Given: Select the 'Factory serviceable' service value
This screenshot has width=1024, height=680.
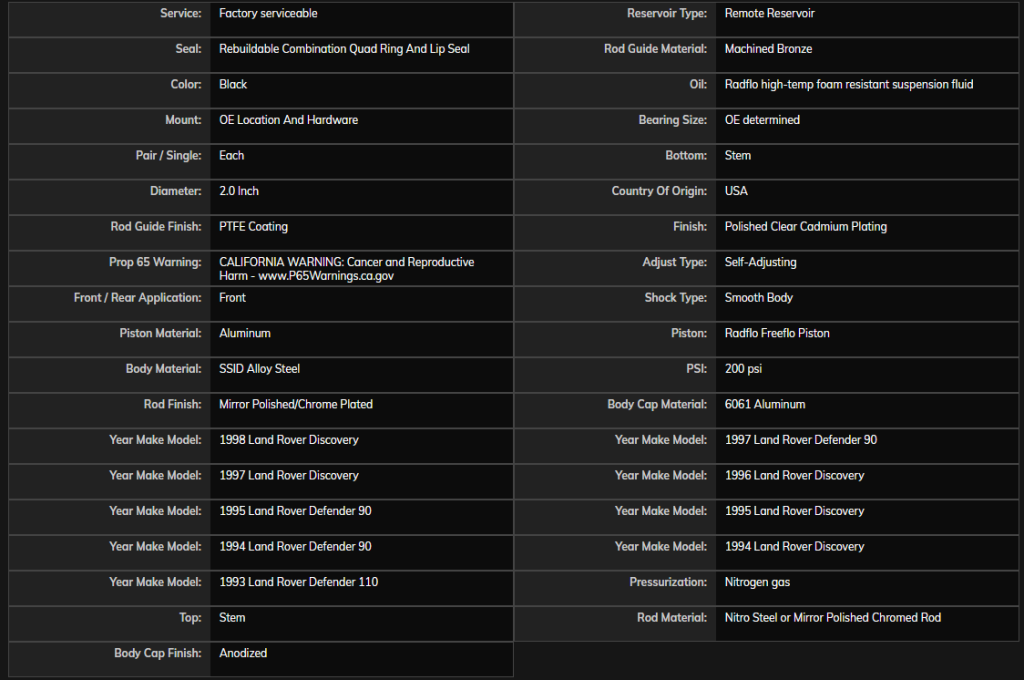Looking at the screenshot, I should click(268, 13).
